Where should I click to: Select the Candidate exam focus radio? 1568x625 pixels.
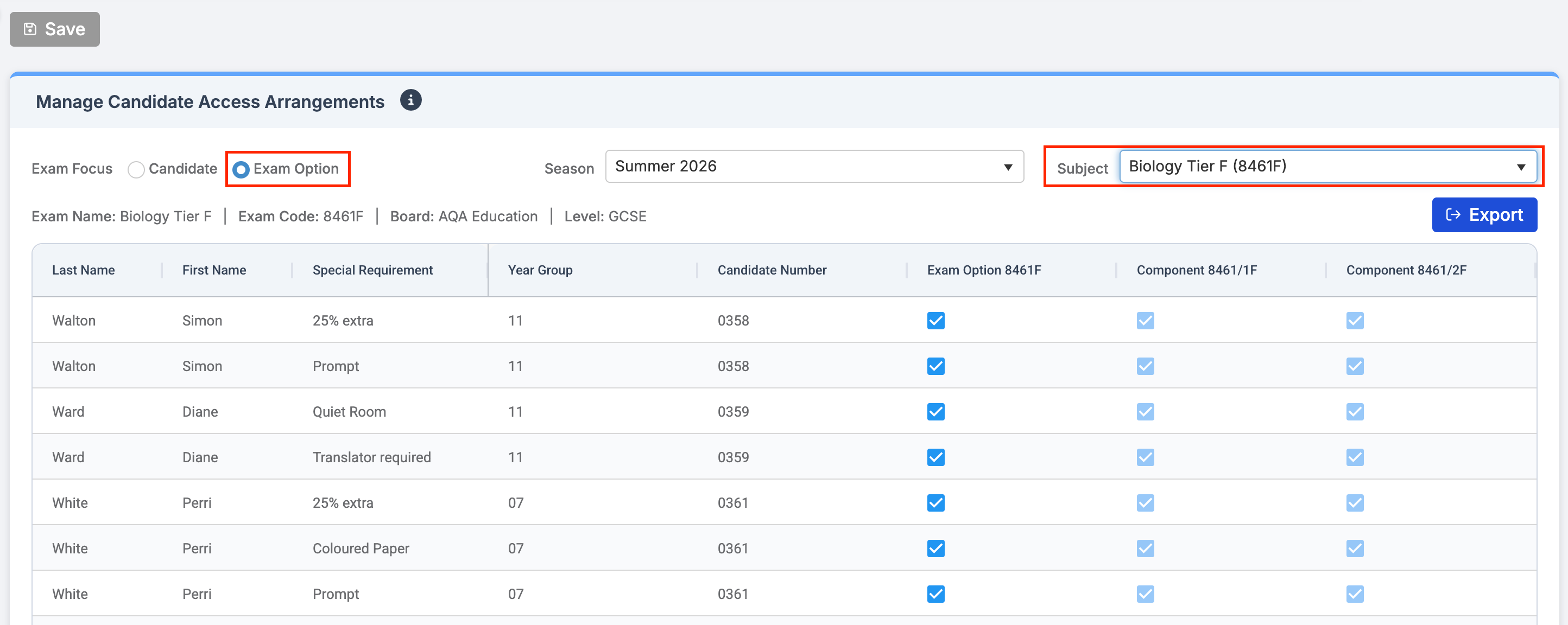136,169
